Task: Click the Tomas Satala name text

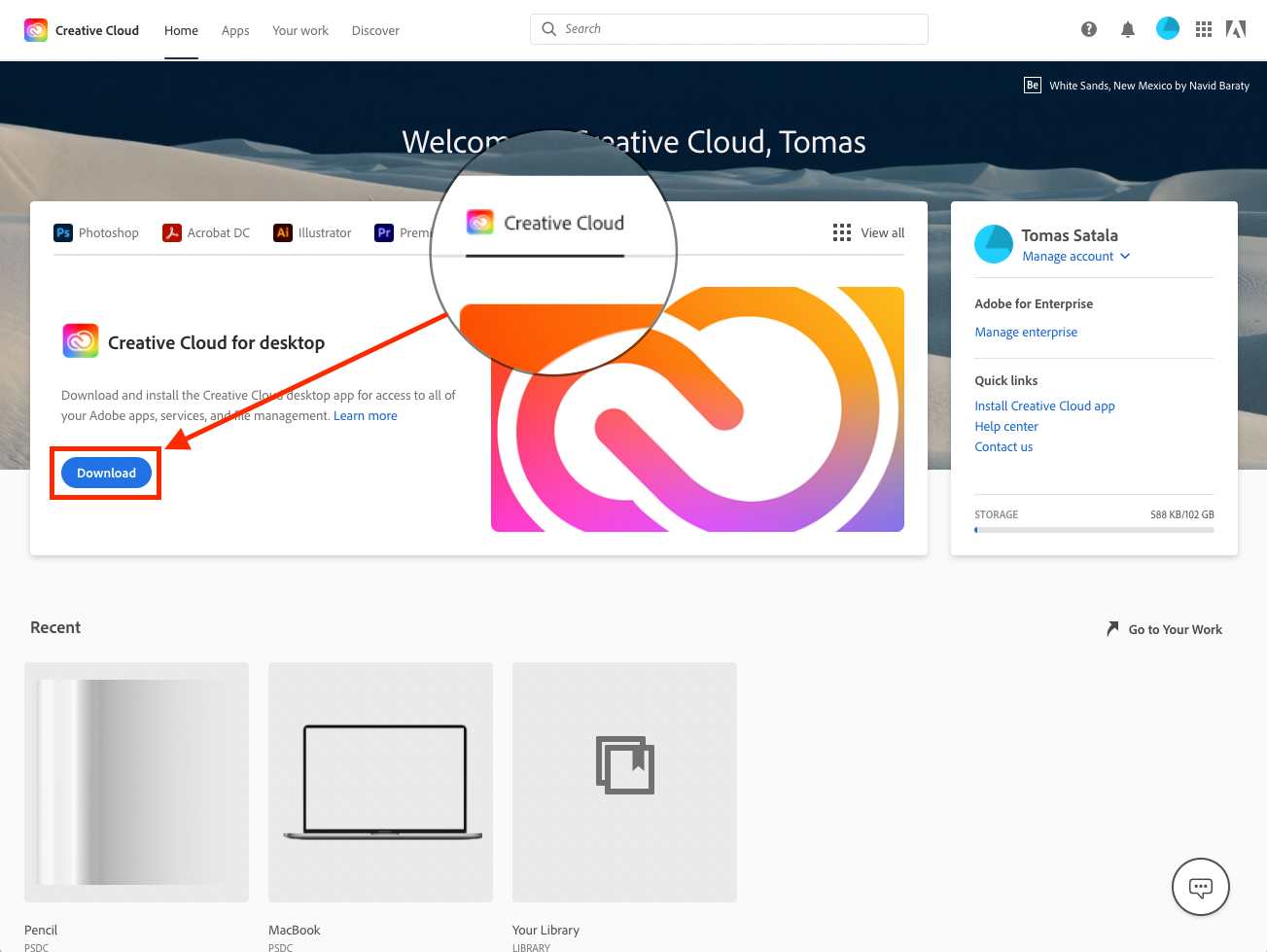Action: 1070,235
